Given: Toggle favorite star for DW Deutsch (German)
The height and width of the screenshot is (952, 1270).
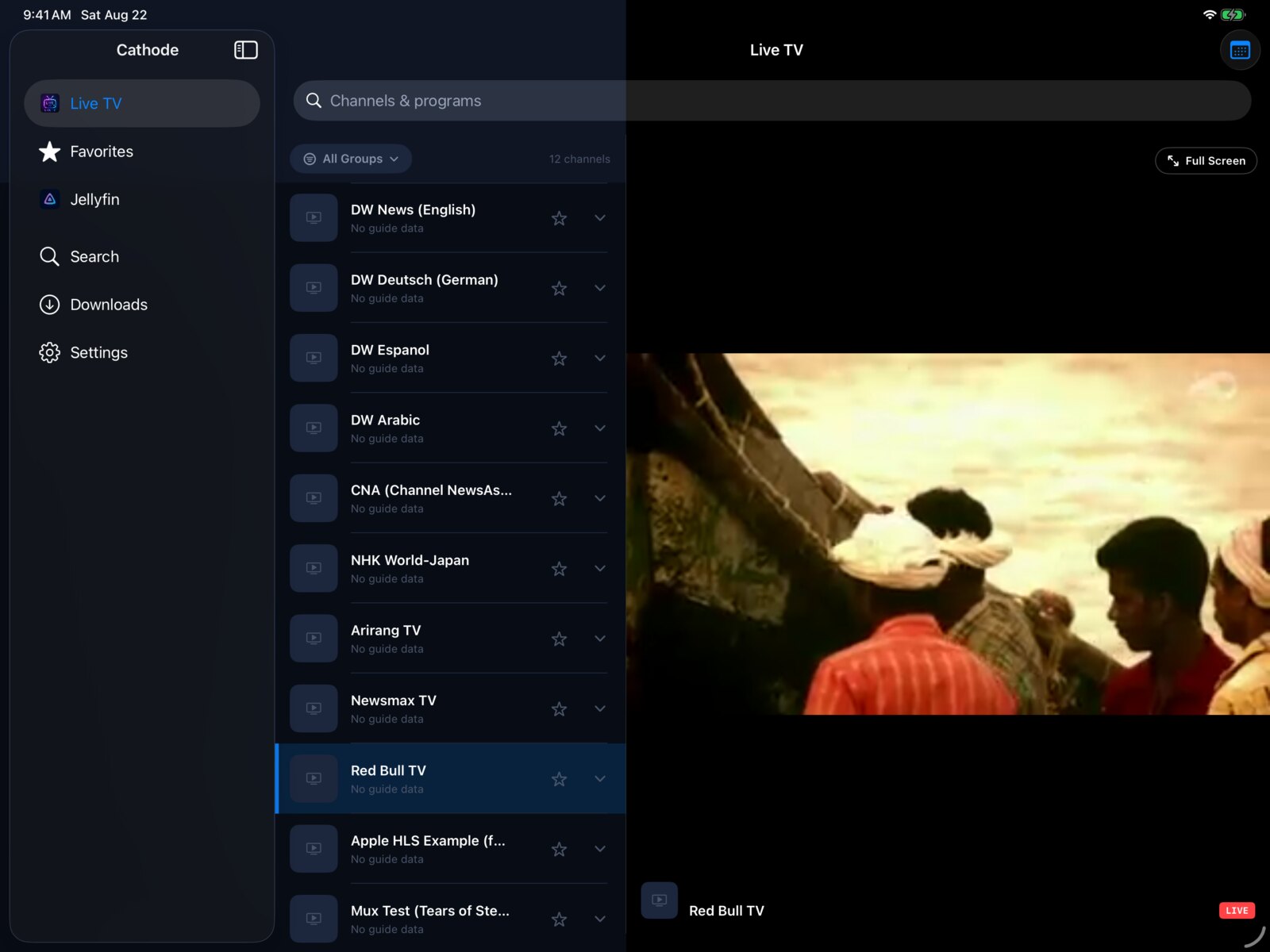Looking at the screenshot, I should [559, 288].
